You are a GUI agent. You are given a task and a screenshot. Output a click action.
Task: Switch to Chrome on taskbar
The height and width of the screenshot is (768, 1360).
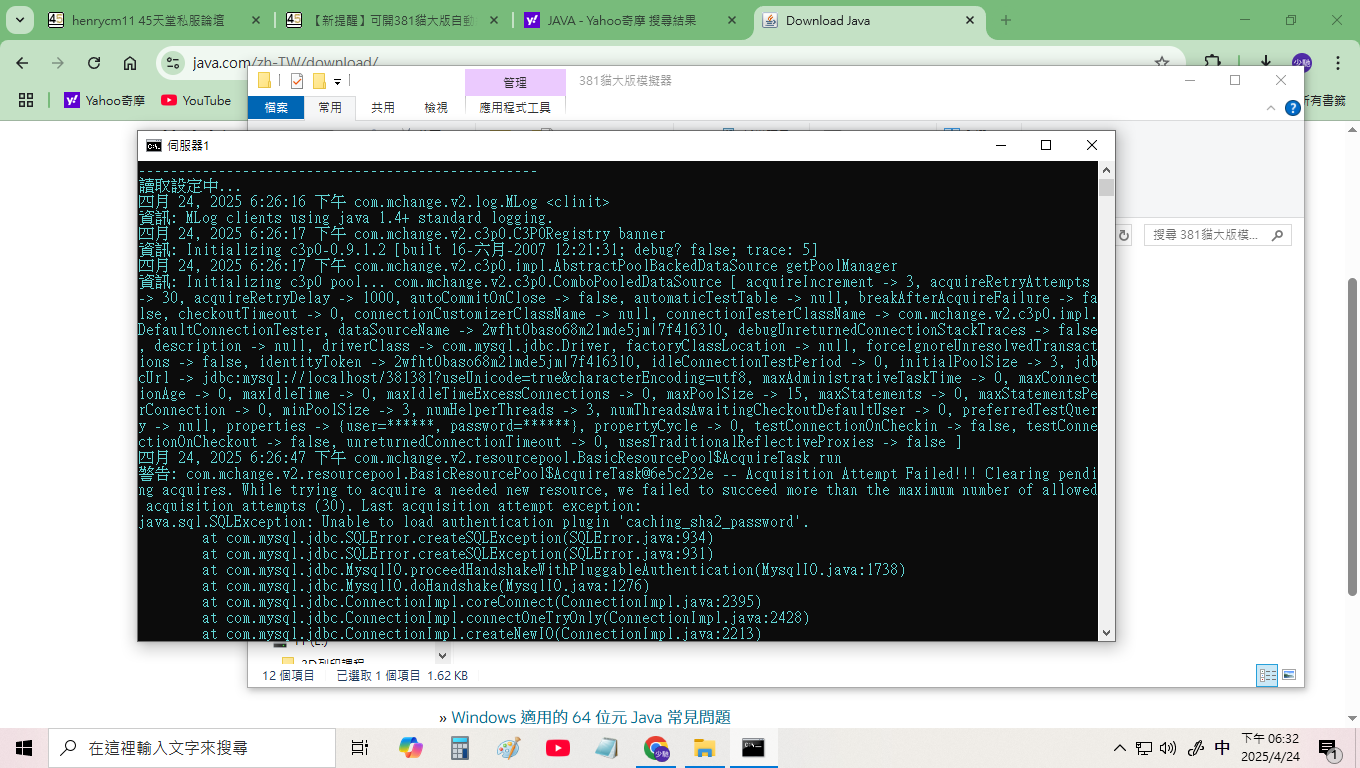[656, 748]
